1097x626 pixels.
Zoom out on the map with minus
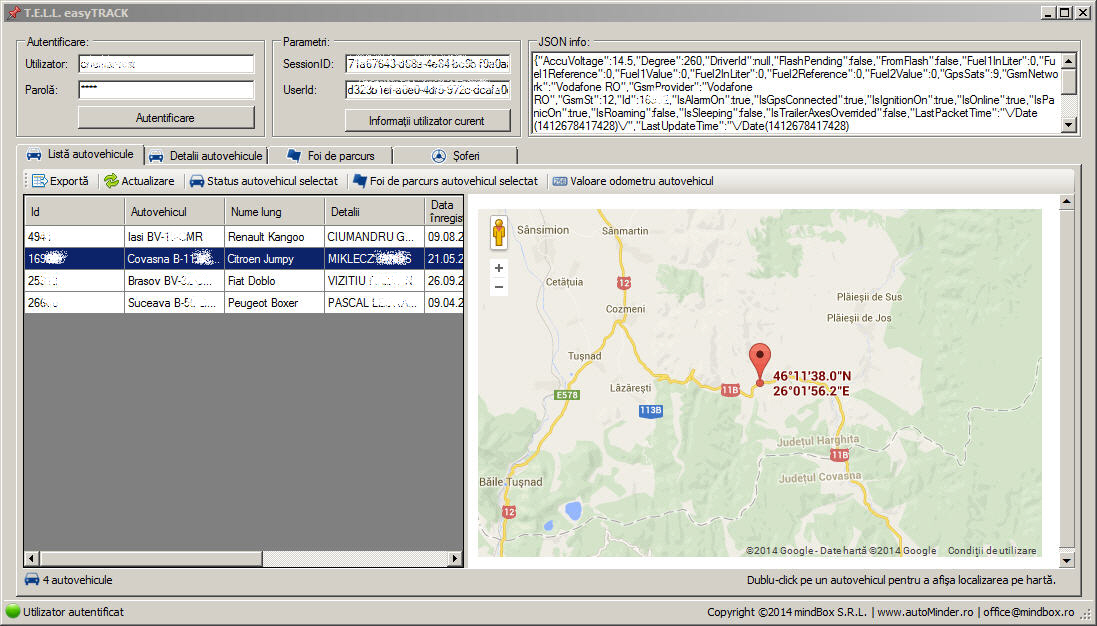[x=499, y=287]
